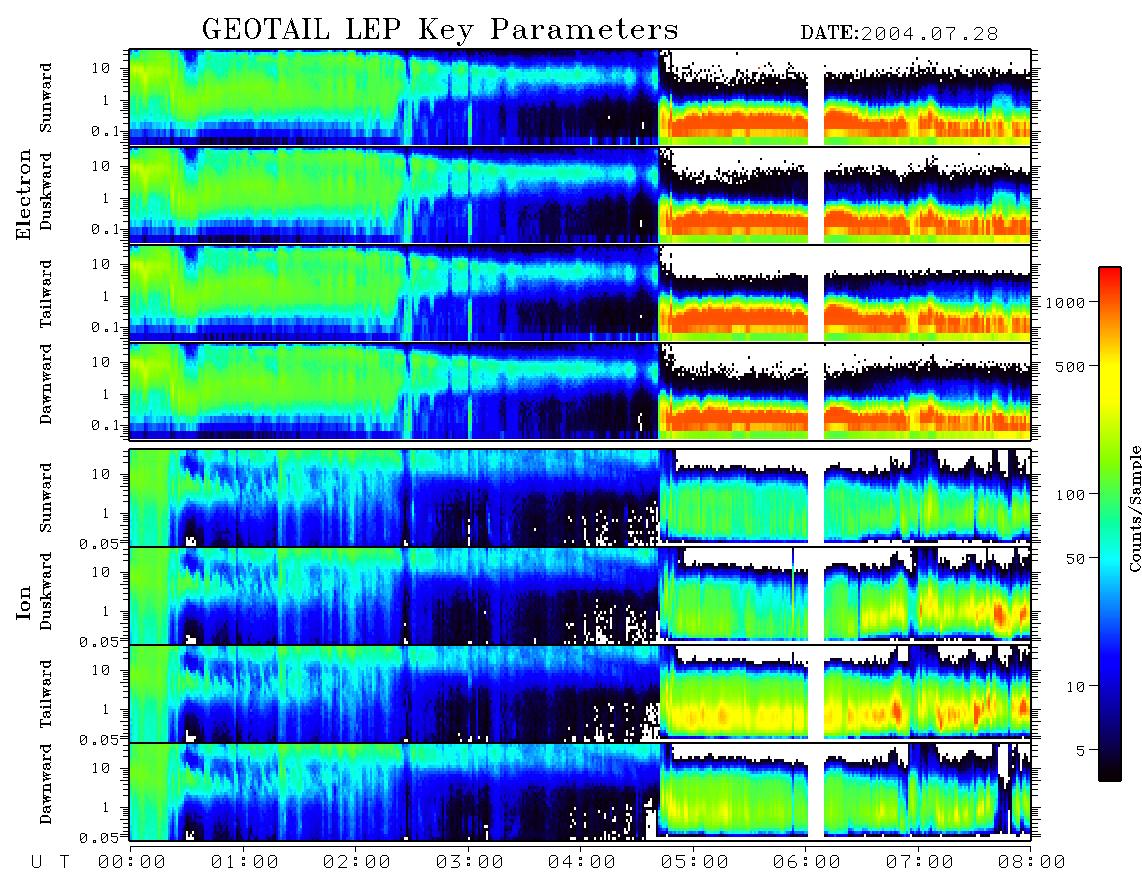
Task: Click the "03:00" time tick label
Action: click(x=470, y=863)
